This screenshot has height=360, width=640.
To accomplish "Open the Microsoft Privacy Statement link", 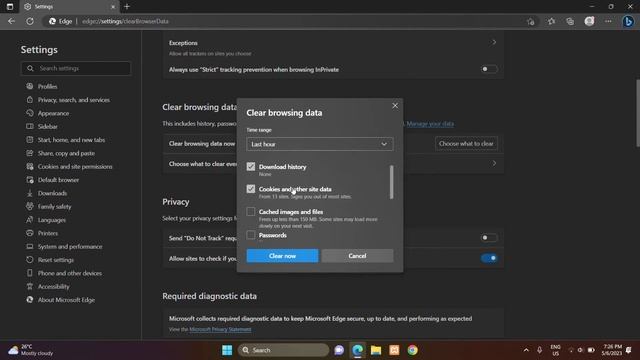I will pyautogui.click(x=220, y=329).
